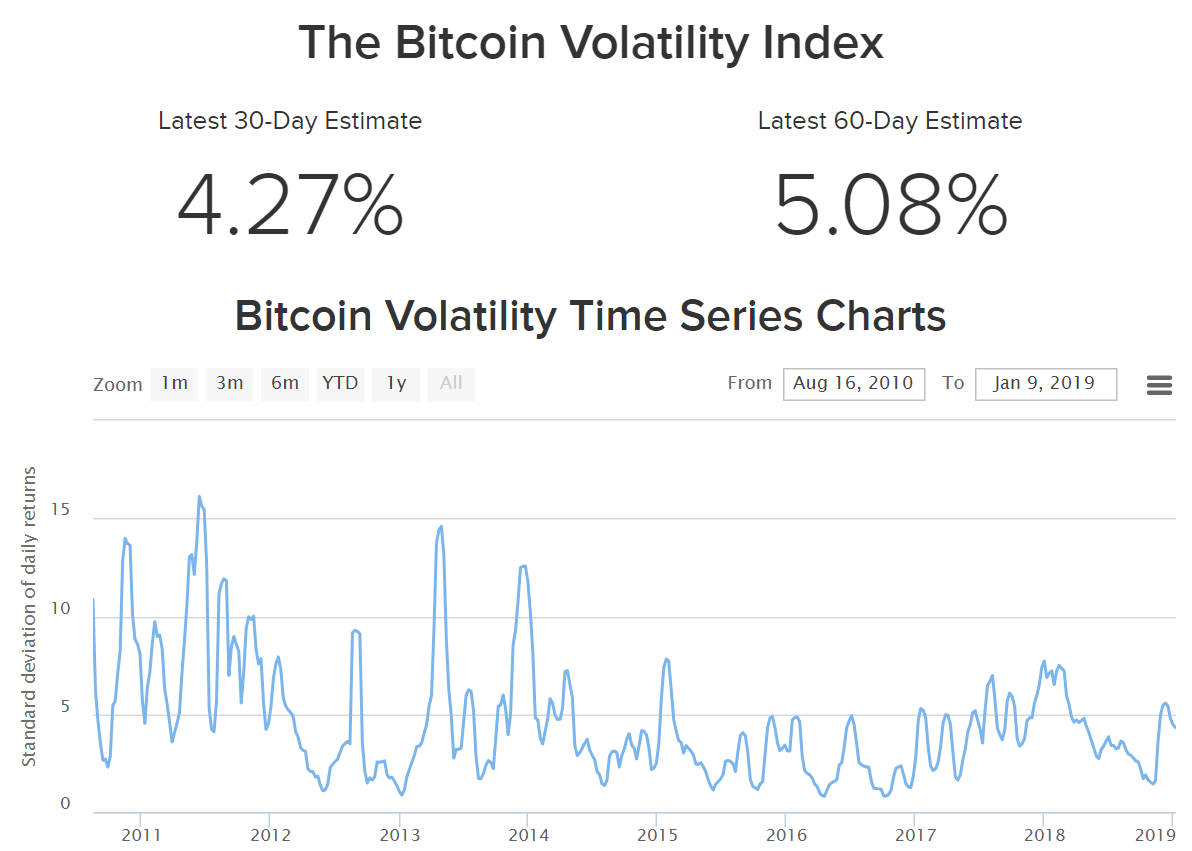Image resolution: width=1192 pixels, height=851 pixels.
Task: Click the 2013 volatility spike on chart
Action: 440,527
